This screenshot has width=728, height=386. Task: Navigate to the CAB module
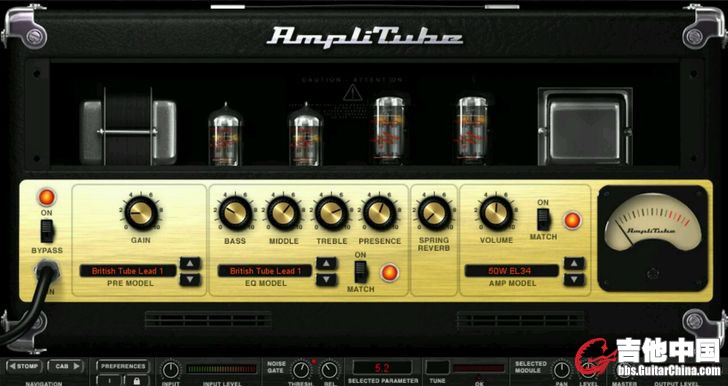coord(65,366)
